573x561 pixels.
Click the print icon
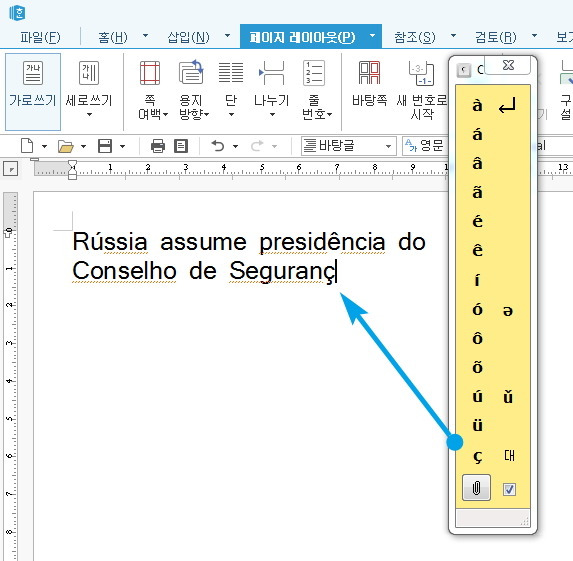coord(158,146)
